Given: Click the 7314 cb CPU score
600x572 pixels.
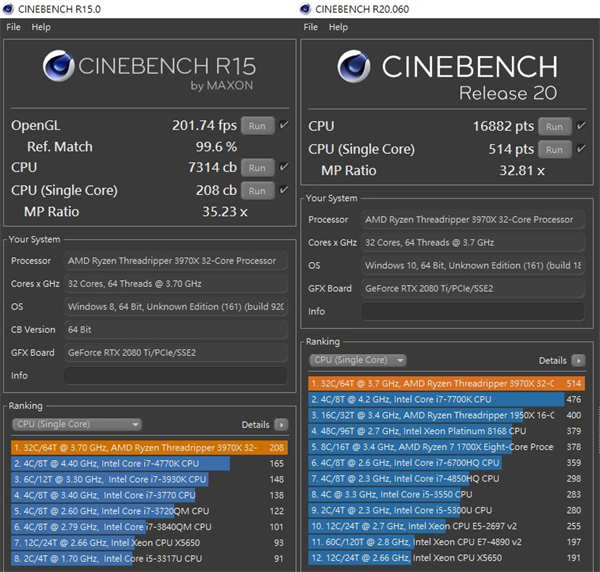Looking at the screenshot, I should coord(212,168).
